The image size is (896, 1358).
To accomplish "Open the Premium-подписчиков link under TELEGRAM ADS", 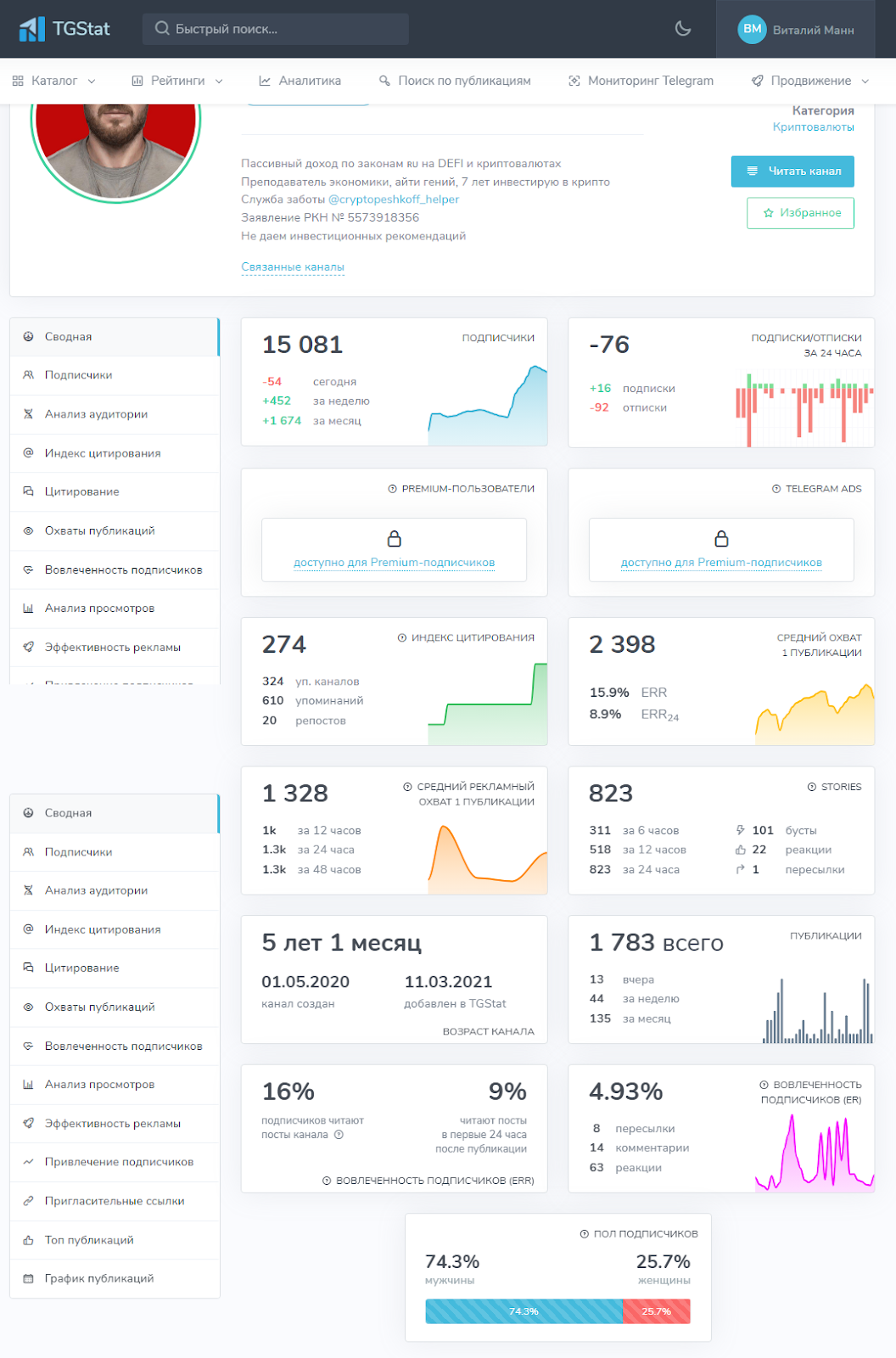I will coord(721,563).
